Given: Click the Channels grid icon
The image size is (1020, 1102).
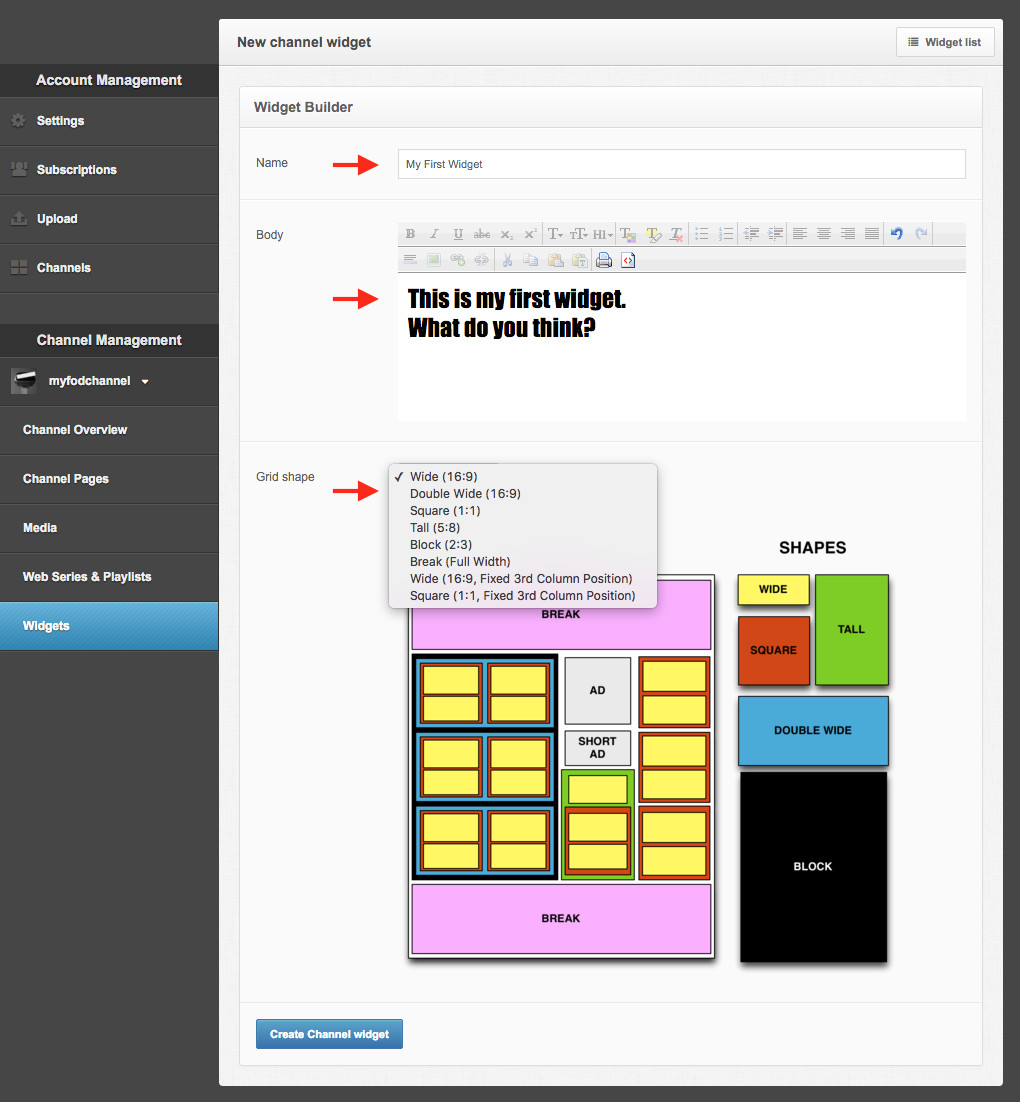Looking at the screenshot, I should (x=19, y=268).
